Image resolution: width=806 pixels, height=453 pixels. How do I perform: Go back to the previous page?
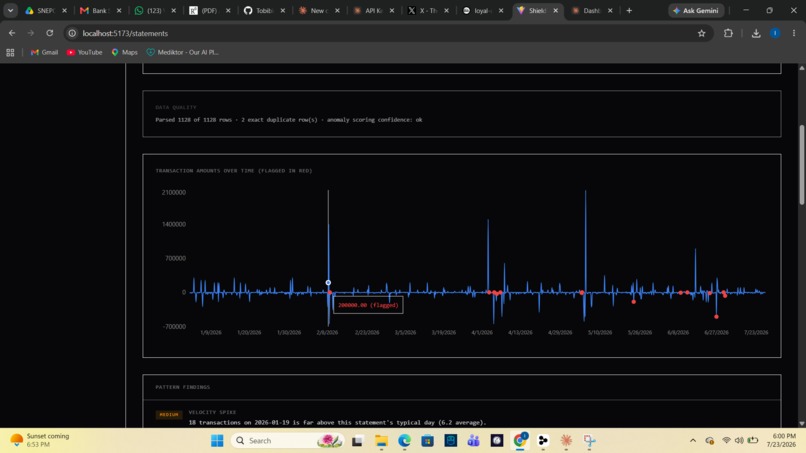pyautogui.click(x=12, y=33)
